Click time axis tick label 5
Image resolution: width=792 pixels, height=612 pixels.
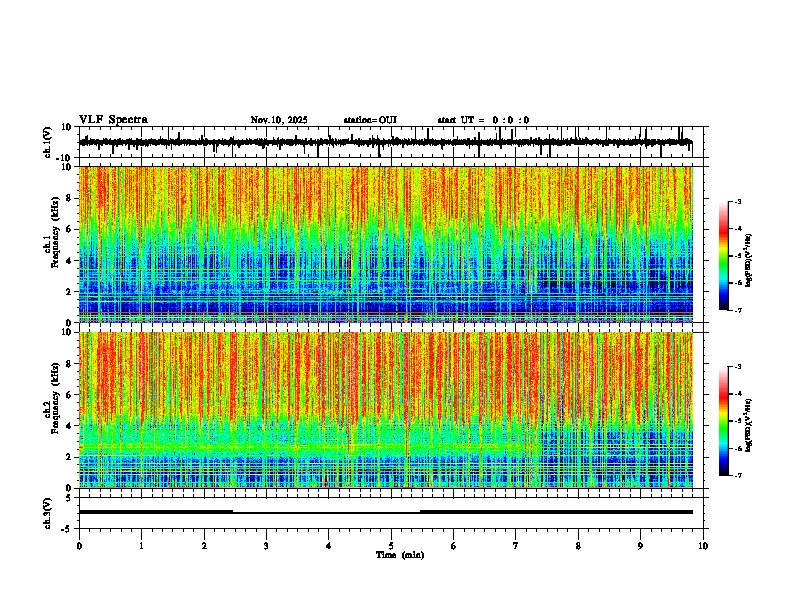coord(391,546)
